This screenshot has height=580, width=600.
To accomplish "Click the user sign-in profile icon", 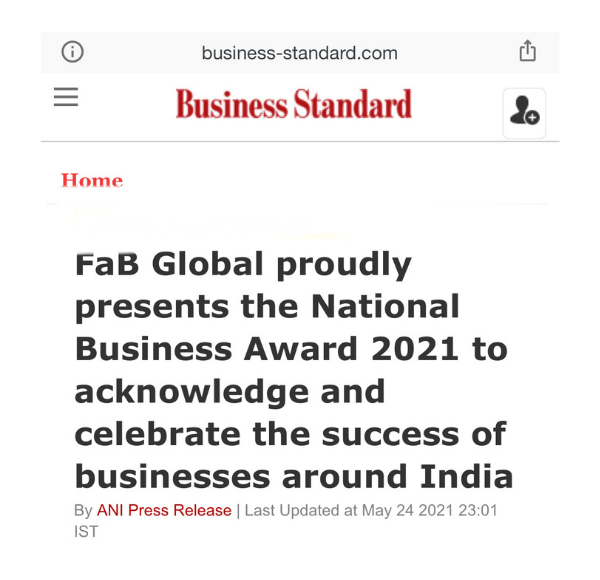I will [x=524, y=111].
